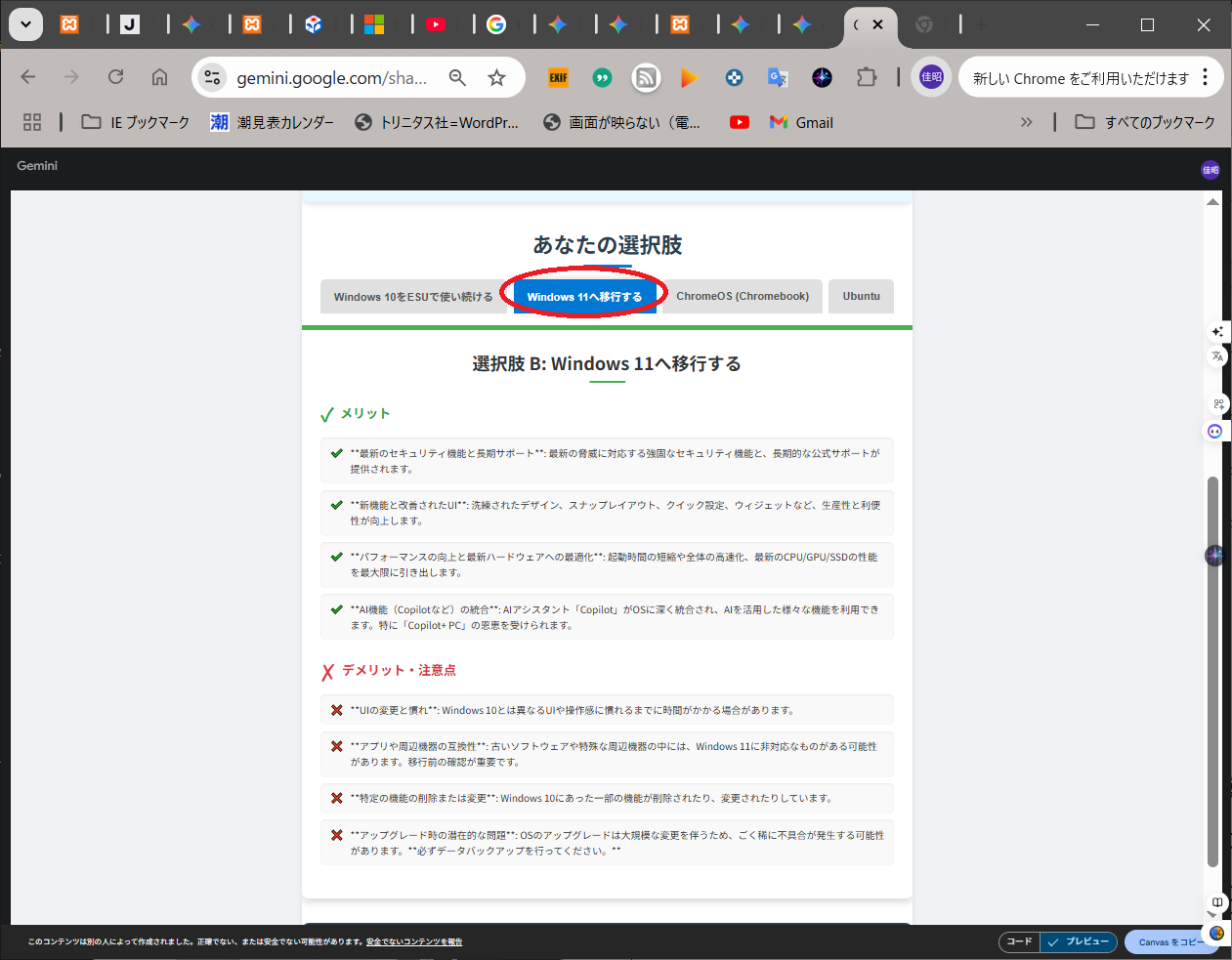Image resolution: width=1232 pixels, height=960 pixels.
Task: Click the UIの変更と慣れ demerit item
Action: coord(607,710)
